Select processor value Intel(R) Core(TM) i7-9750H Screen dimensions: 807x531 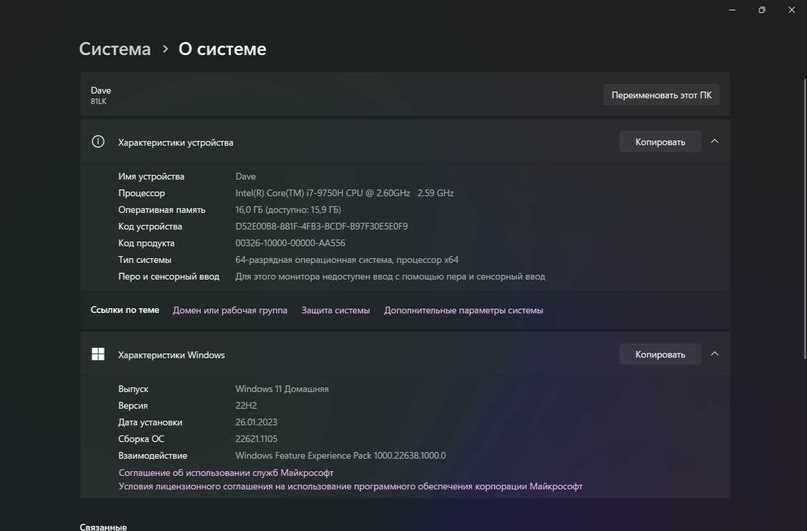(344, 193)
